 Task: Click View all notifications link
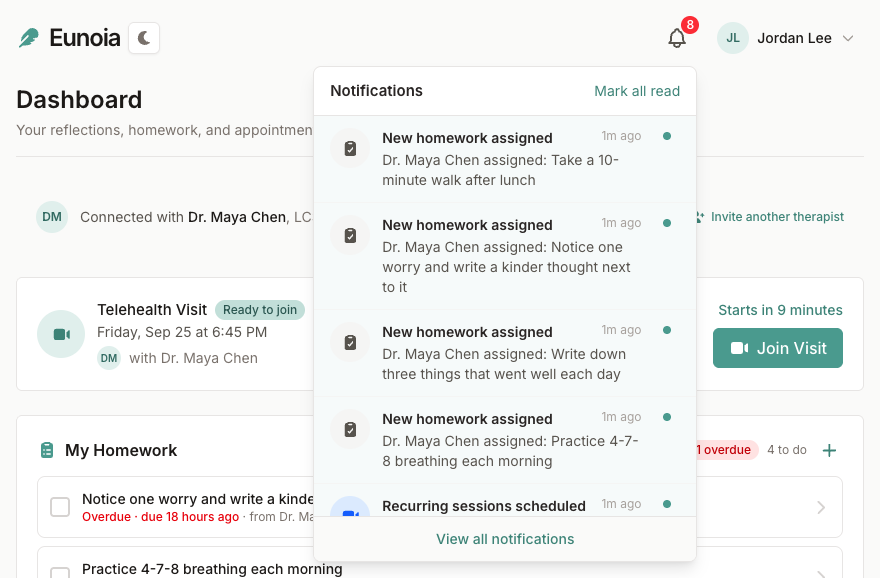click(505, 539)
